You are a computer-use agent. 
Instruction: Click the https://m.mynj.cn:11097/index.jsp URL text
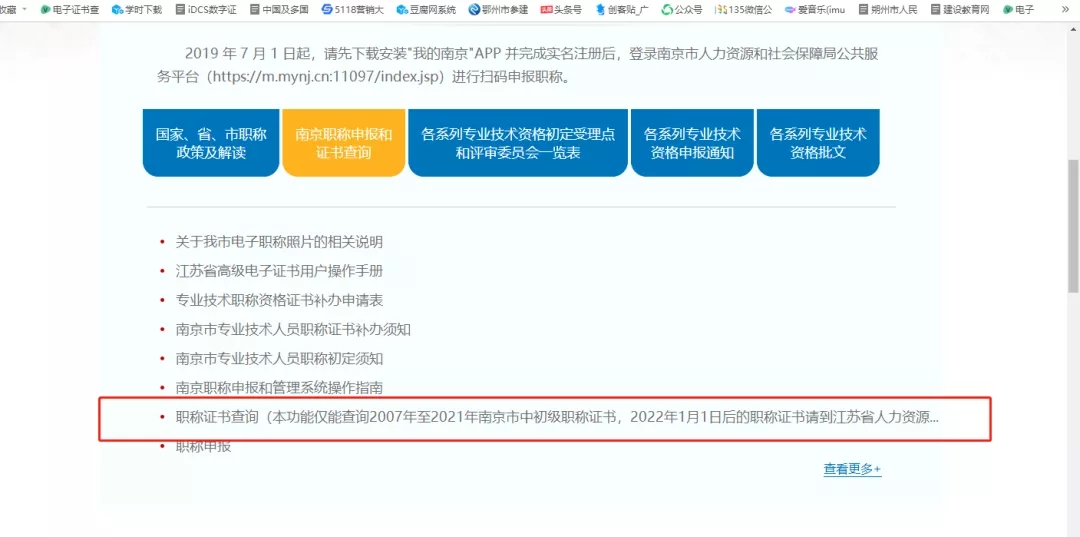click(x=327, y=77)
